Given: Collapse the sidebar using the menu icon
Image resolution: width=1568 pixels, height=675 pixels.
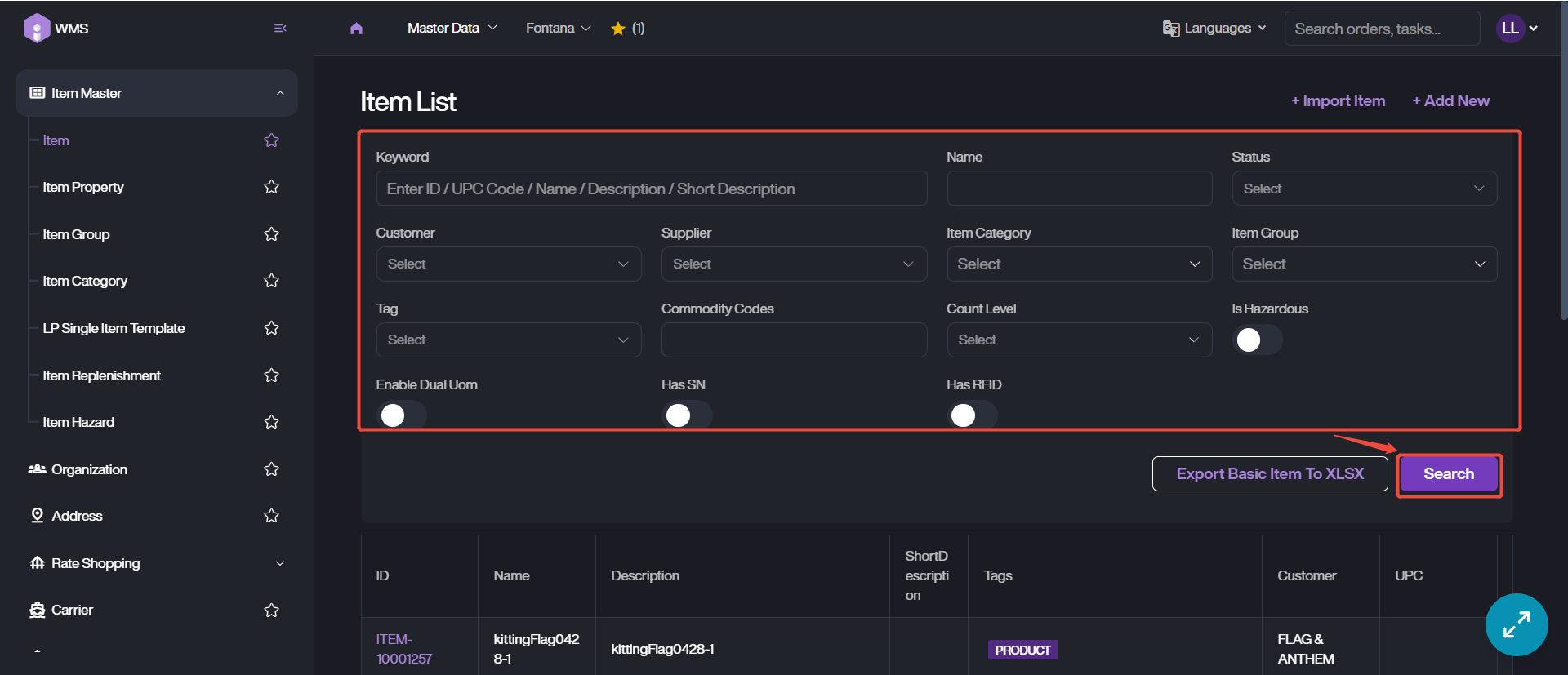Looking at the screenshot, I should [280, 29].
